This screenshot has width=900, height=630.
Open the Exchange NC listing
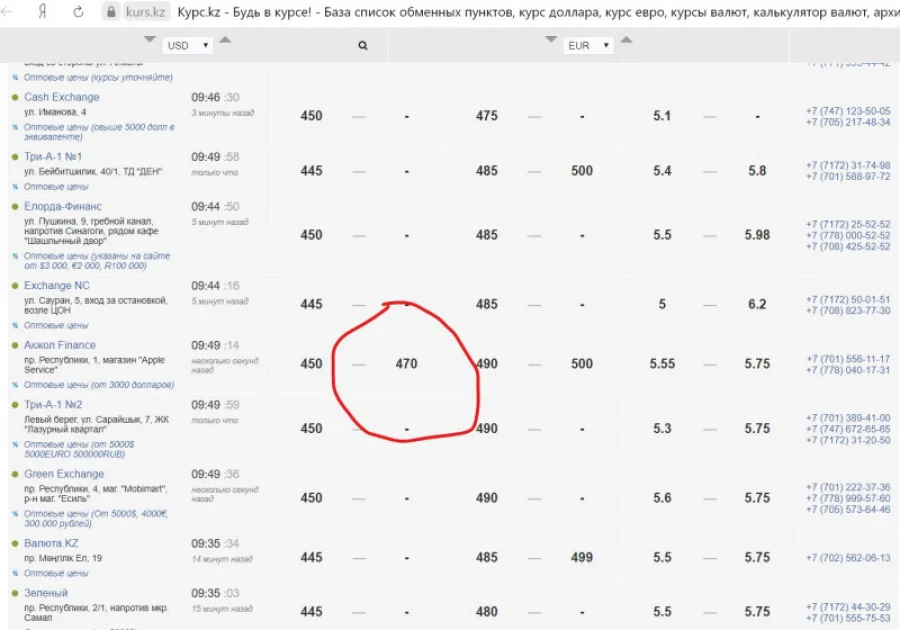click(x=57, y=285)
